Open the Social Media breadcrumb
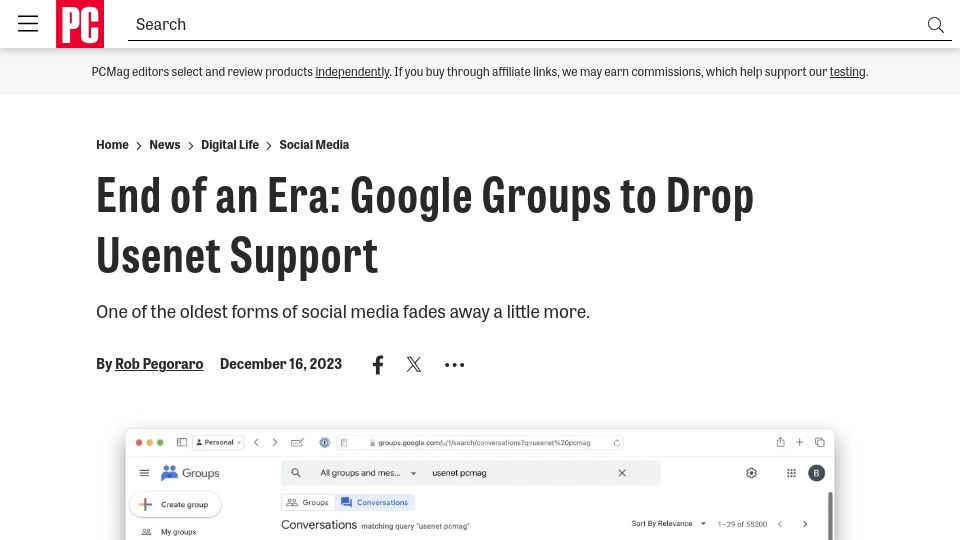 (314, 145)
